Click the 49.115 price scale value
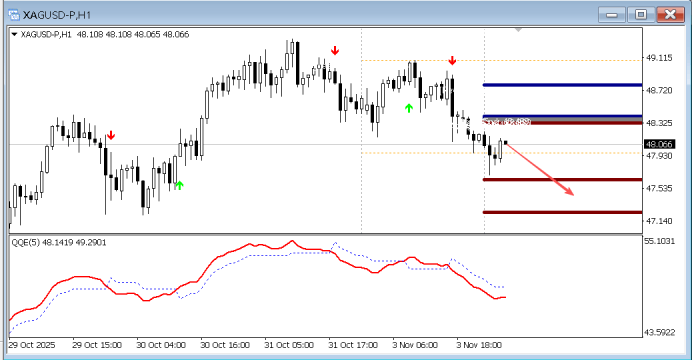This screenshot has width=692, height=360. point(659,58)
